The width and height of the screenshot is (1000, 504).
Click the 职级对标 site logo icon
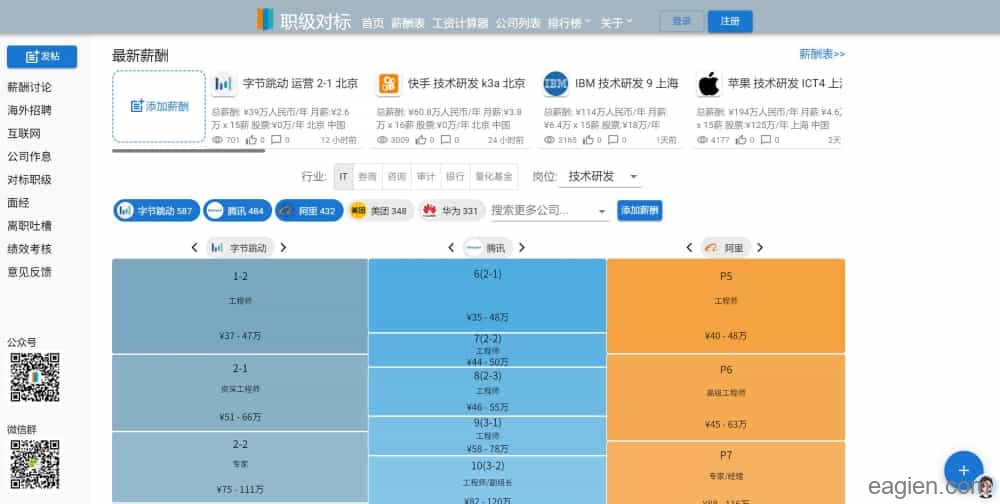point(265,20)
